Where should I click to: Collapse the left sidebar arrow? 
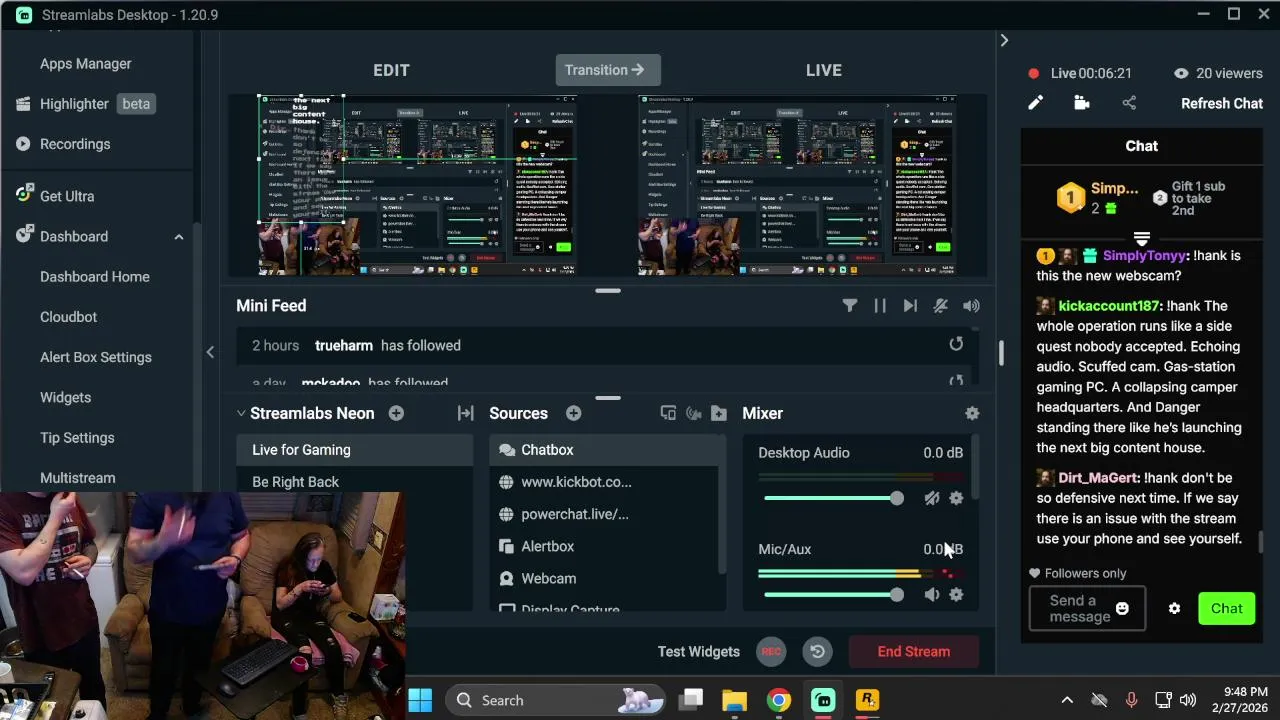[x=210, y=352]
